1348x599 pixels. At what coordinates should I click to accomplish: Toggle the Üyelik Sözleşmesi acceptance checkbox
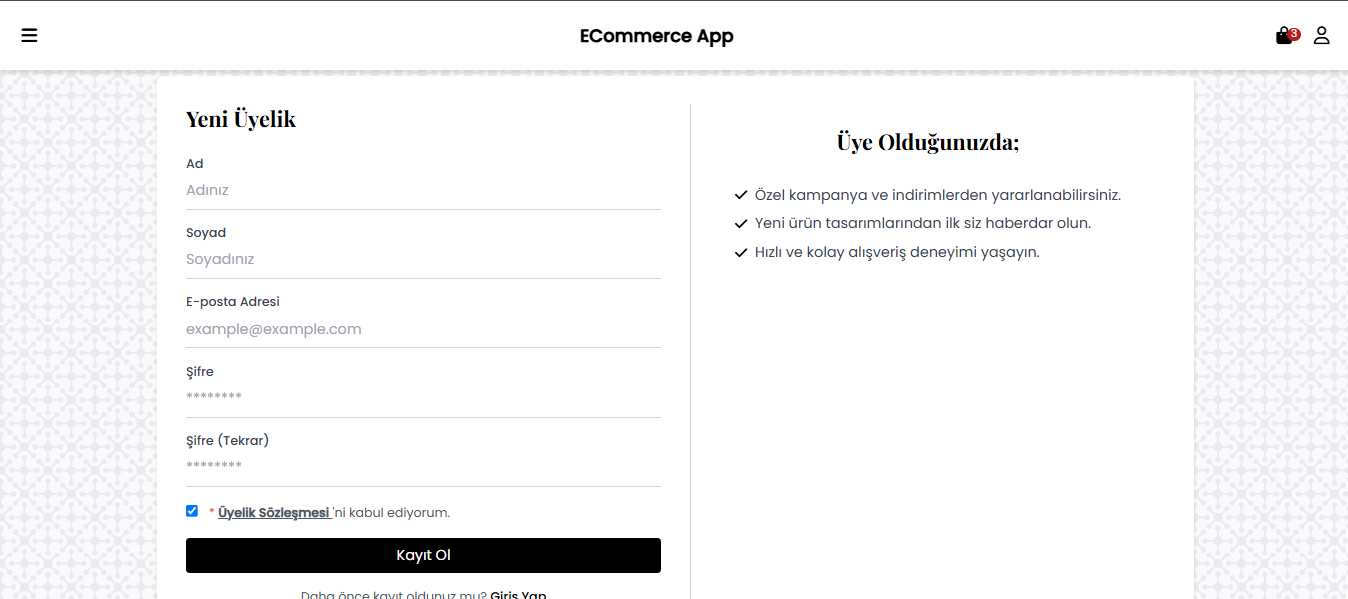pos(192,511)
